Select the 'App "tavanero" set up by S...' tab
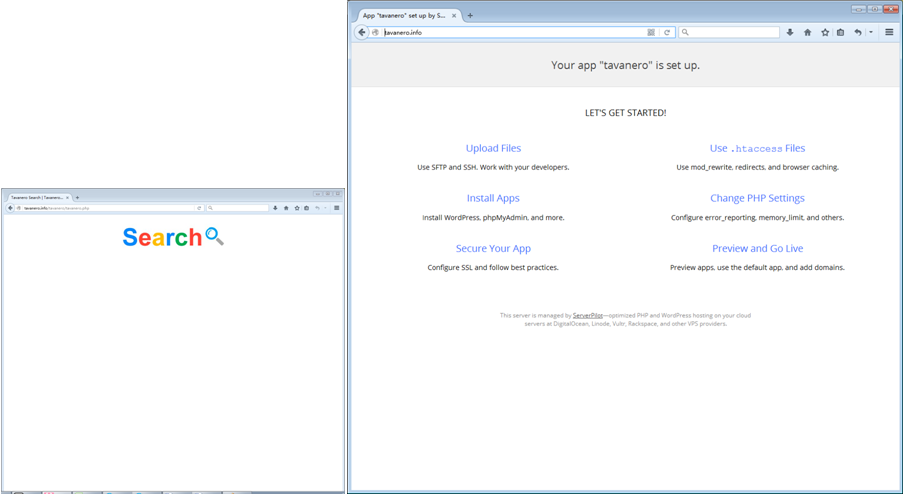The image size is (903, 495). click(x=408, y=16)
